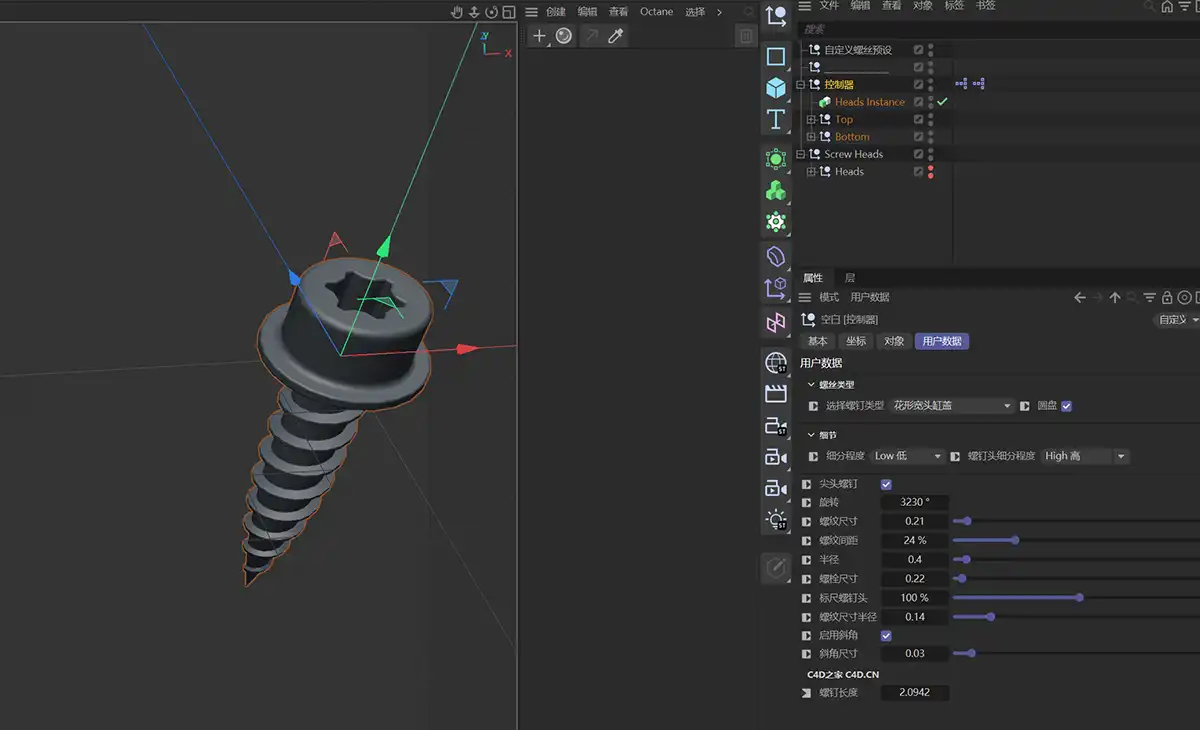1200x730 pixels.
Task: Switch to the 坐标 tab
Action: (x=856, y=341)
